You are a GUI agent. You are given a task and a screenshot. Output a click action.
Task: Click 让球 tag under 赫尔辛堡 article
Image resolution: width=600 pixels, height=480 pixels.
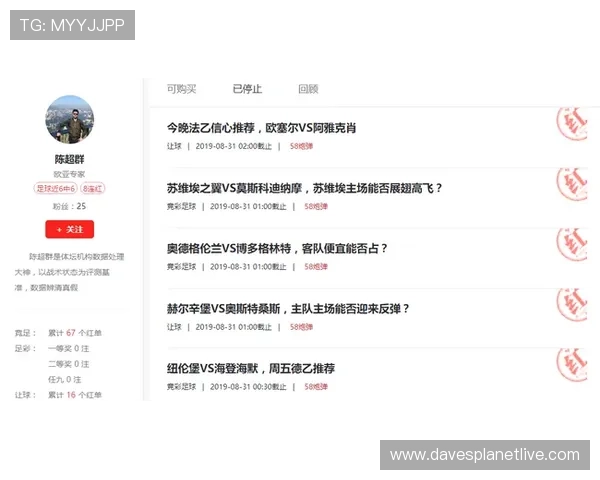click(174, 327)
